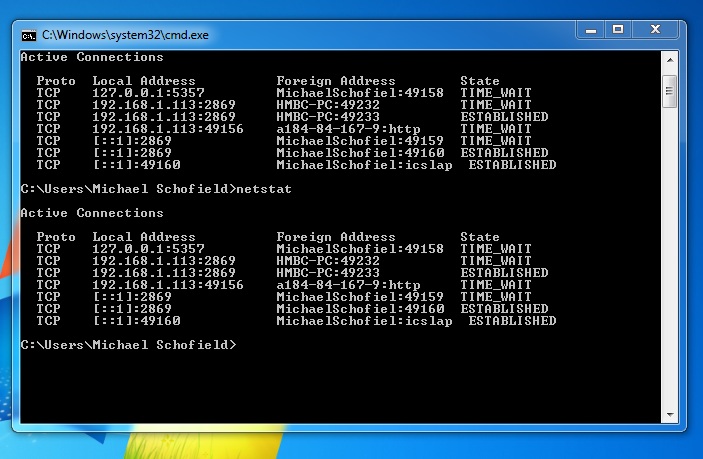
Task: Click the Proto header in first table
Action: [x=56, y=81]
